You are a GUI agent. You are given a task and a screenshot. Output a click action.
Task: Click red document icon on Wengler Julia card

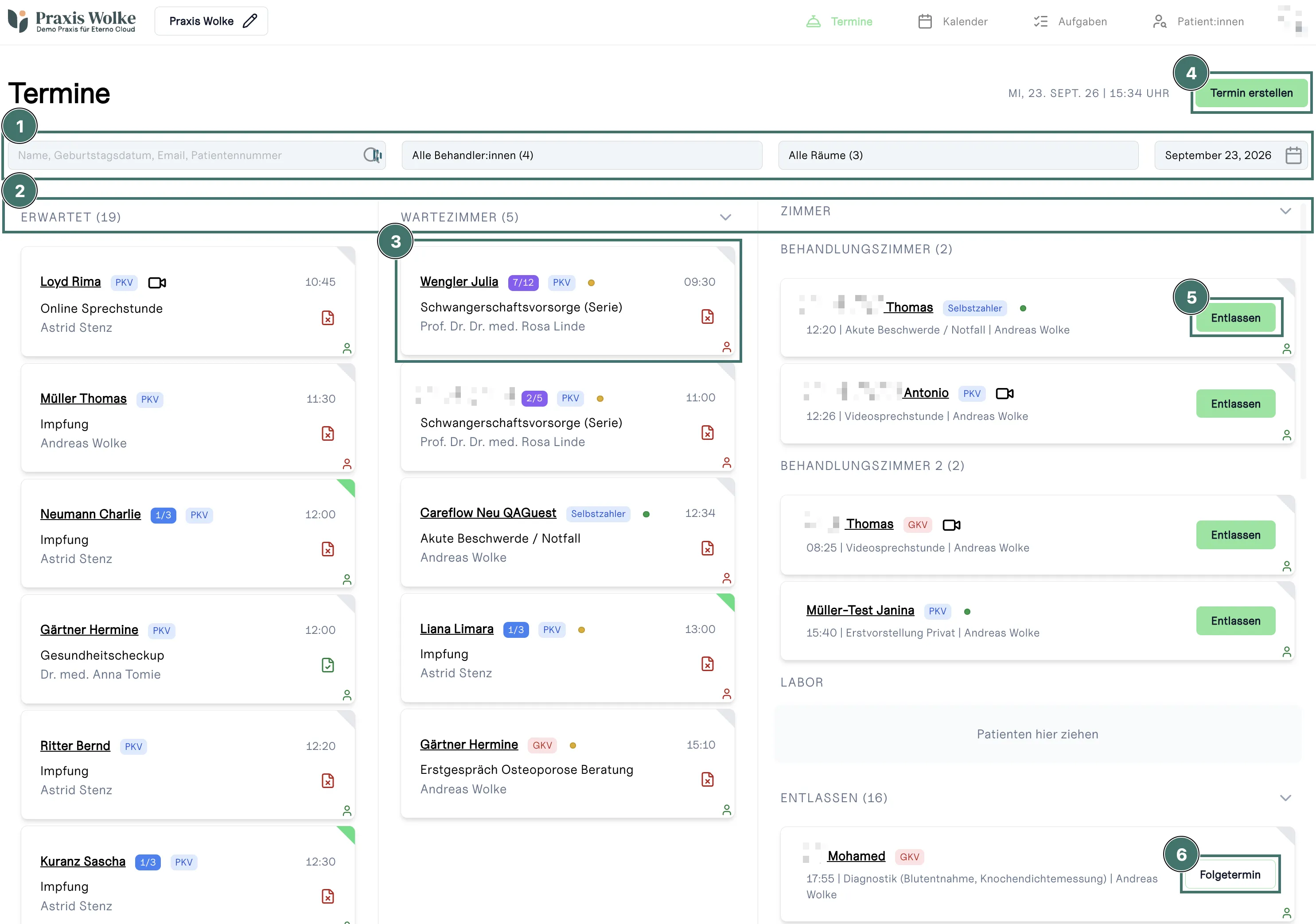(x=708, y=317)
